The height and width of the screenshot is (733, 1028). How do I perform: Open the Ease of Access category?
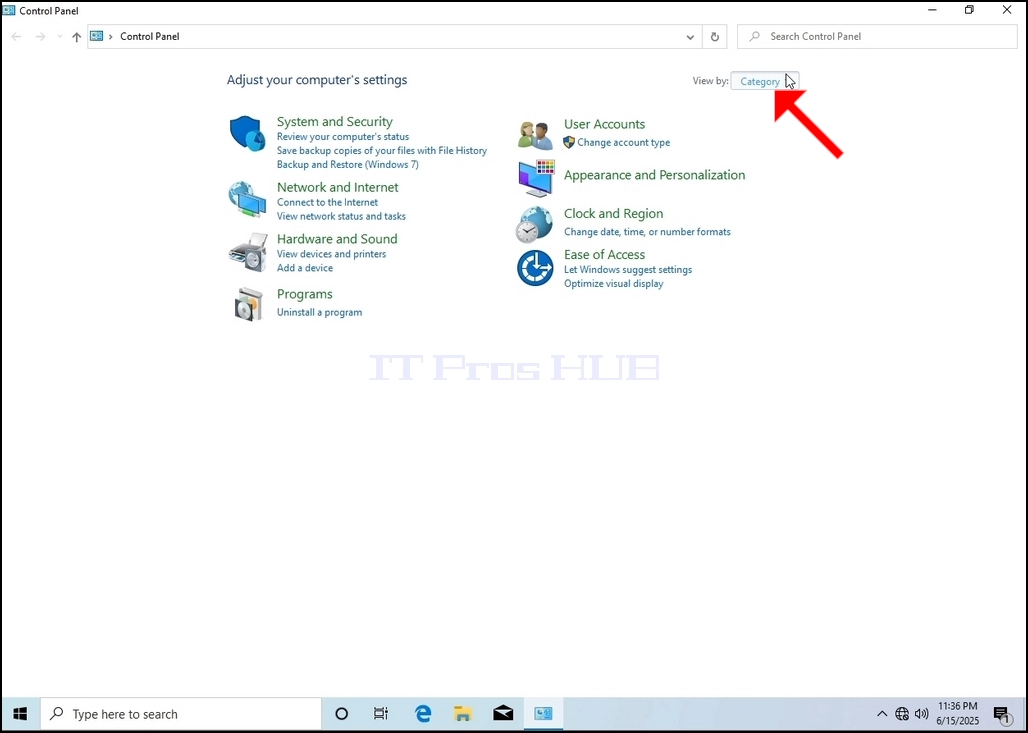[604, 254]
